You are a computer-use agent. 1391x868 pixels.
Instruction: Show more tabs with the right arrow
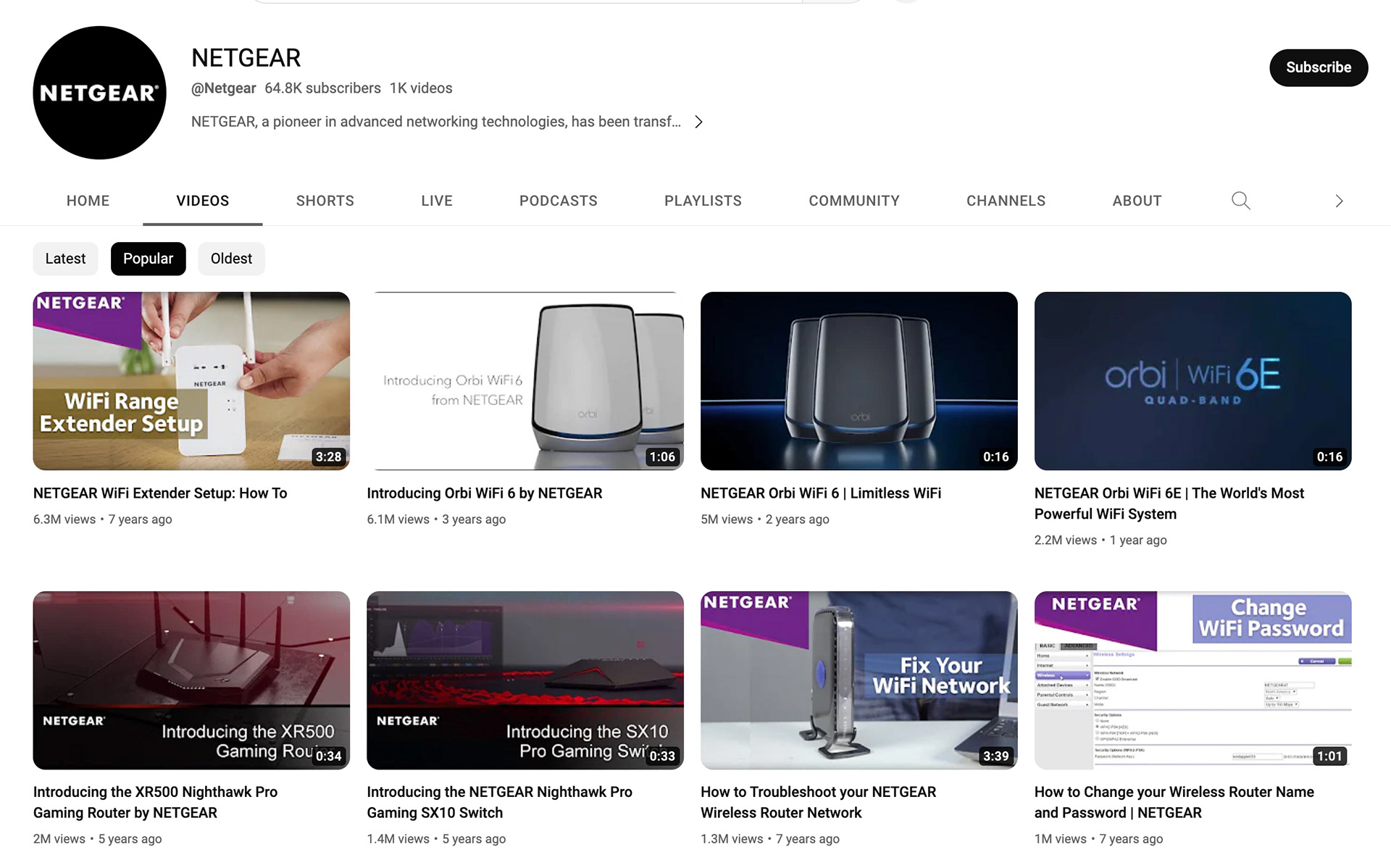point(1339,201)
